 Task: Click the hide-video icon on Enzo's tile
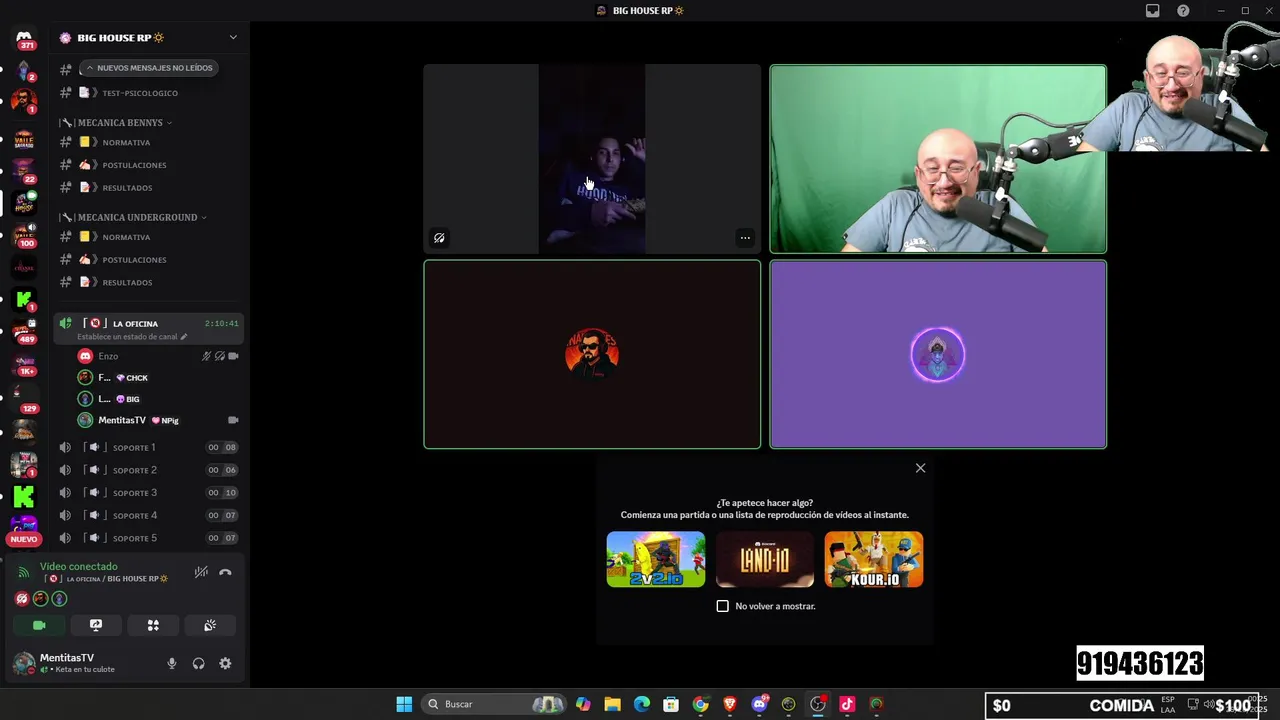pos(439,238)
